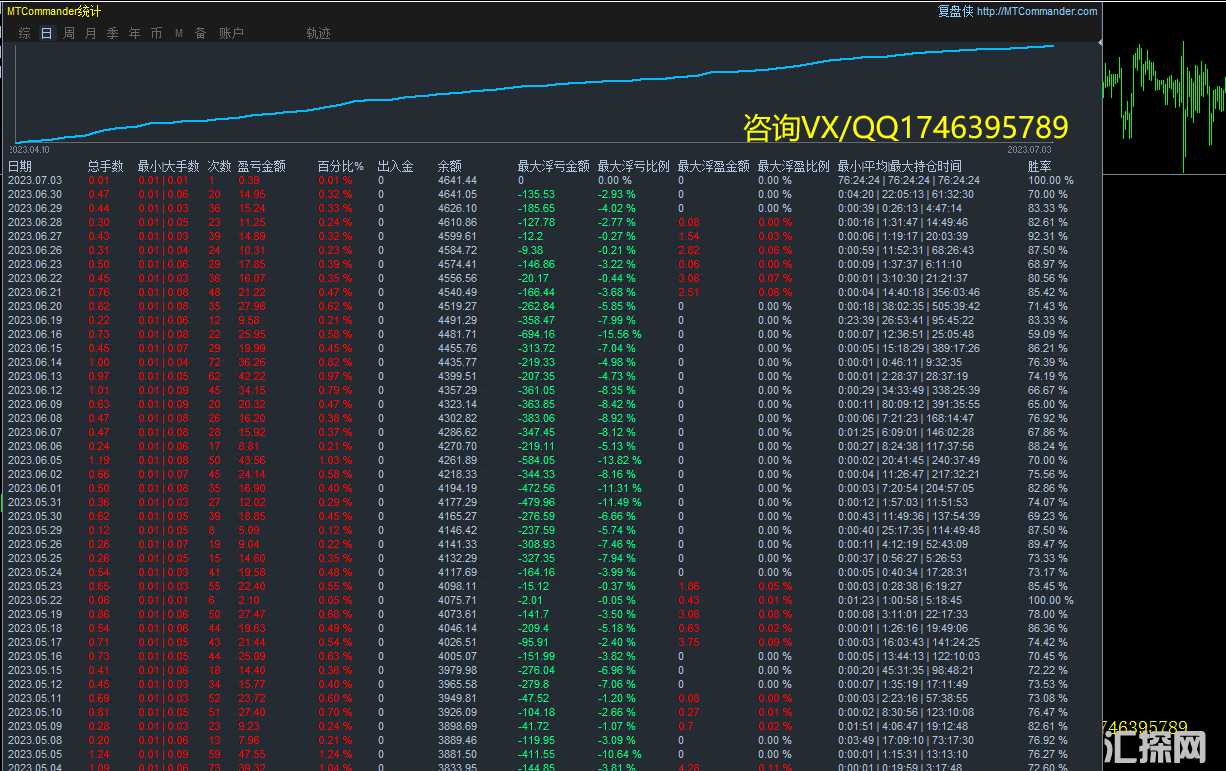Viewport: 1226px width, 771px height.
Task: Show the 轨迹 trajectory view
Action: (x=318, y=33)
